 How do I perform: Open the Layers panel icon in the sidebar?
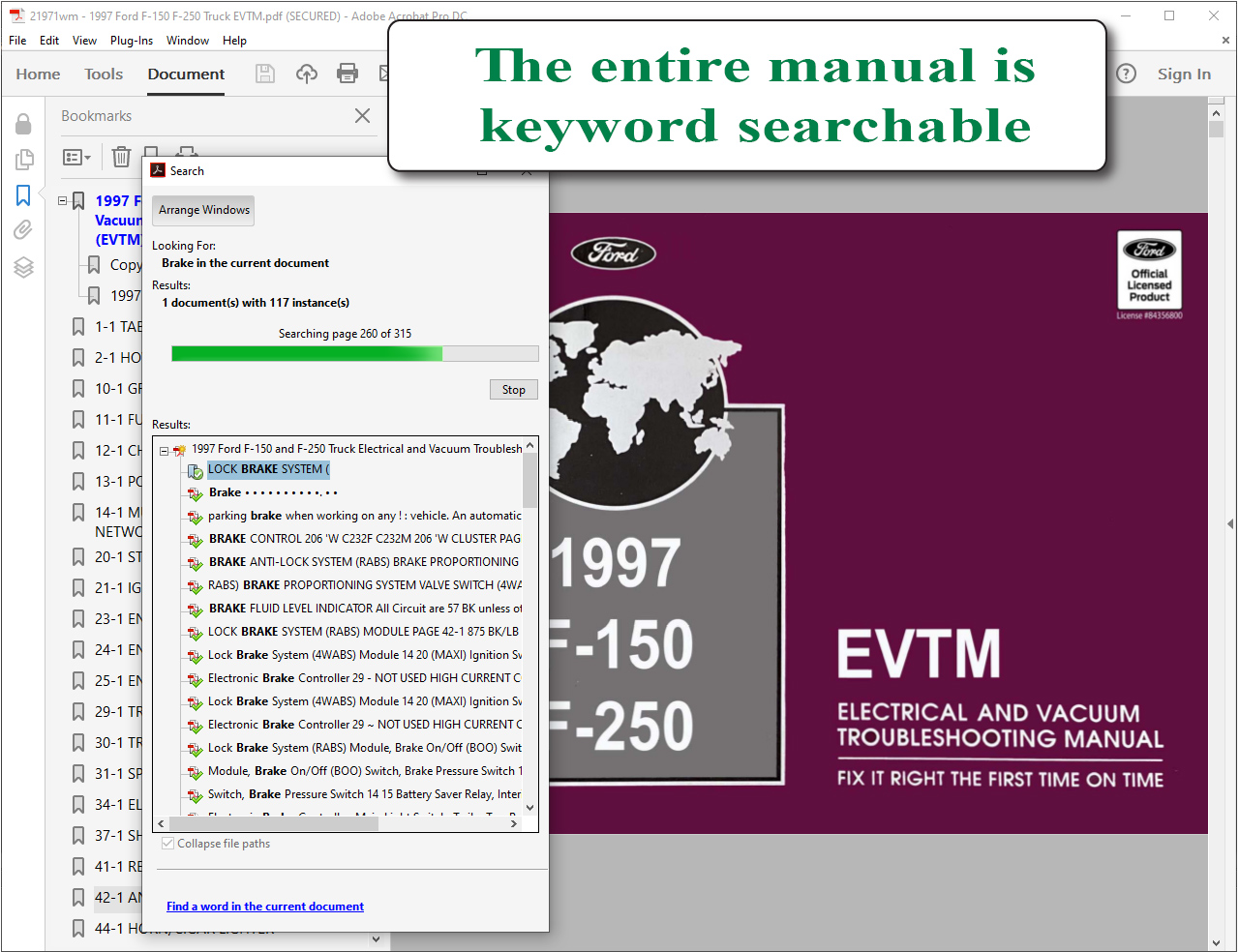pos(23,267)
